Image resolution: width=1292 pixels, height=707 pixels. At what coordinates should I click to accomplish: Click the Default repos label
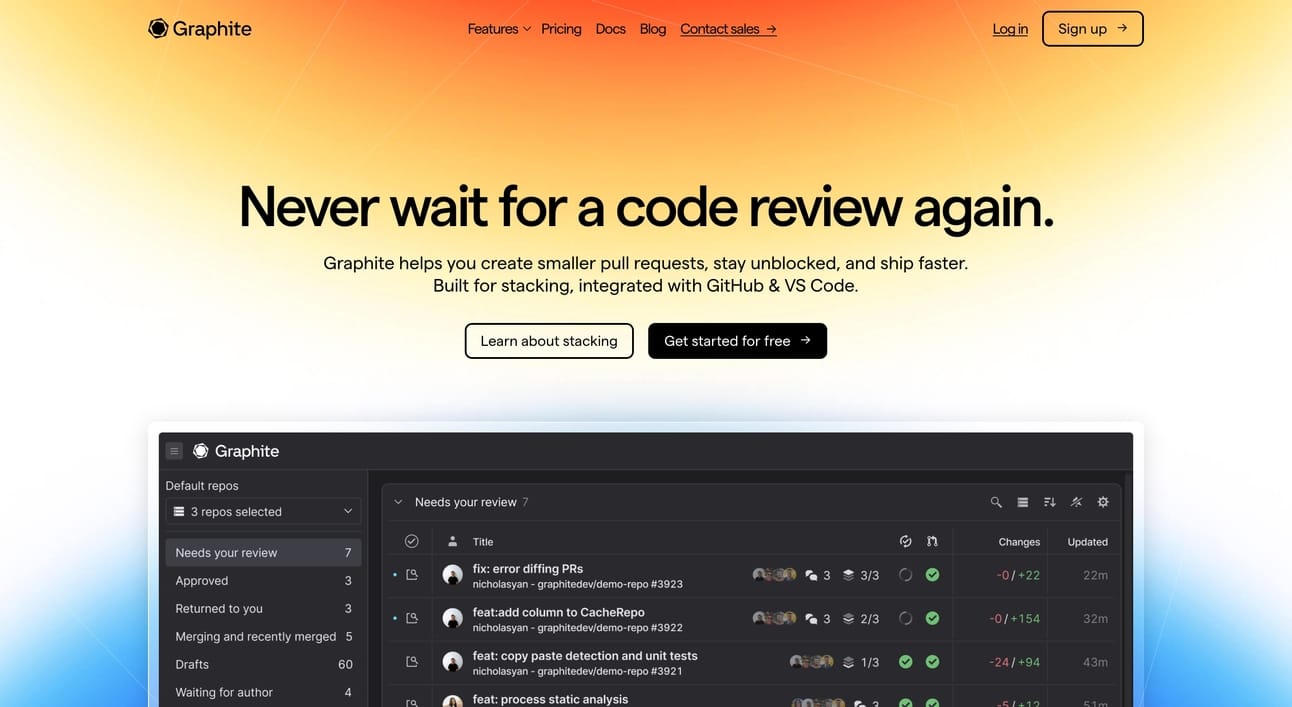[202, 486]
